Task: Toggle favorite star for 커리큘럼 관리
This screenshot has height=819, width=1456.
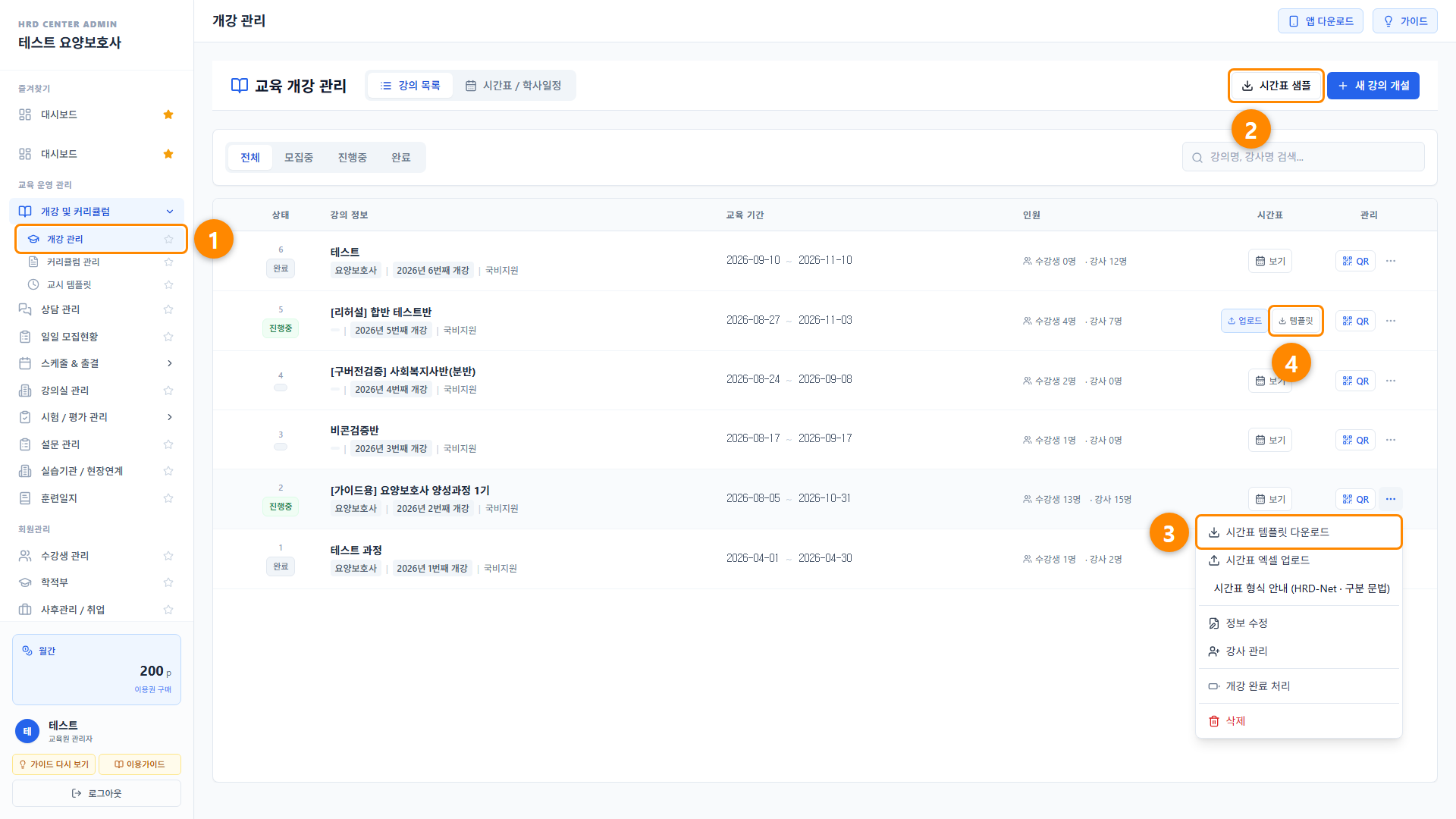Action: 168,262
